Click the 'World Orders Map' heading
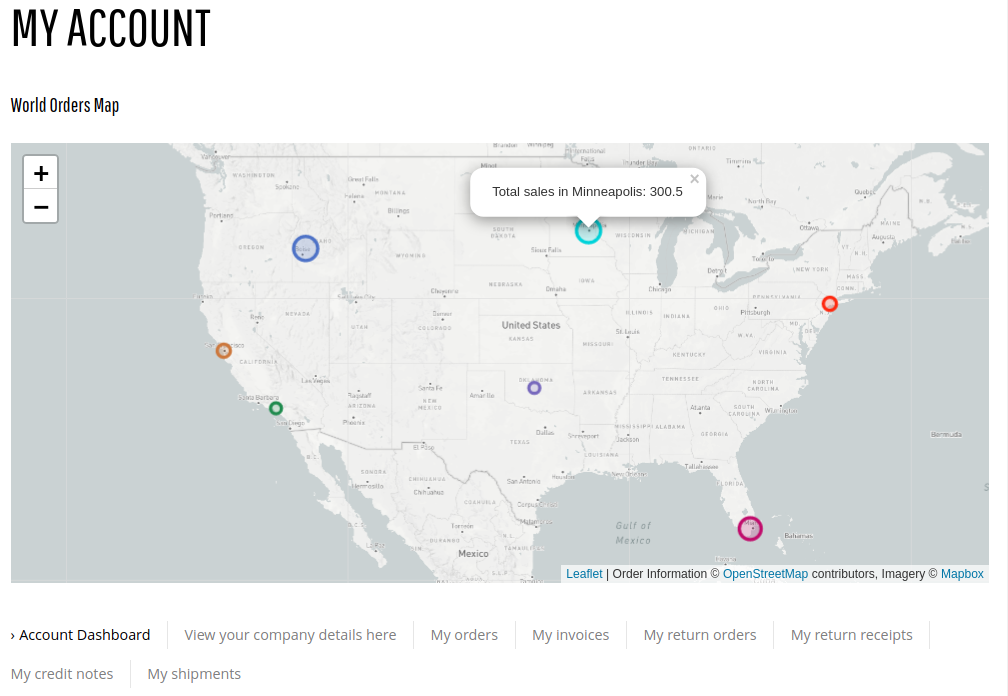Viewport: 1008px width, 696px height. 65,105
